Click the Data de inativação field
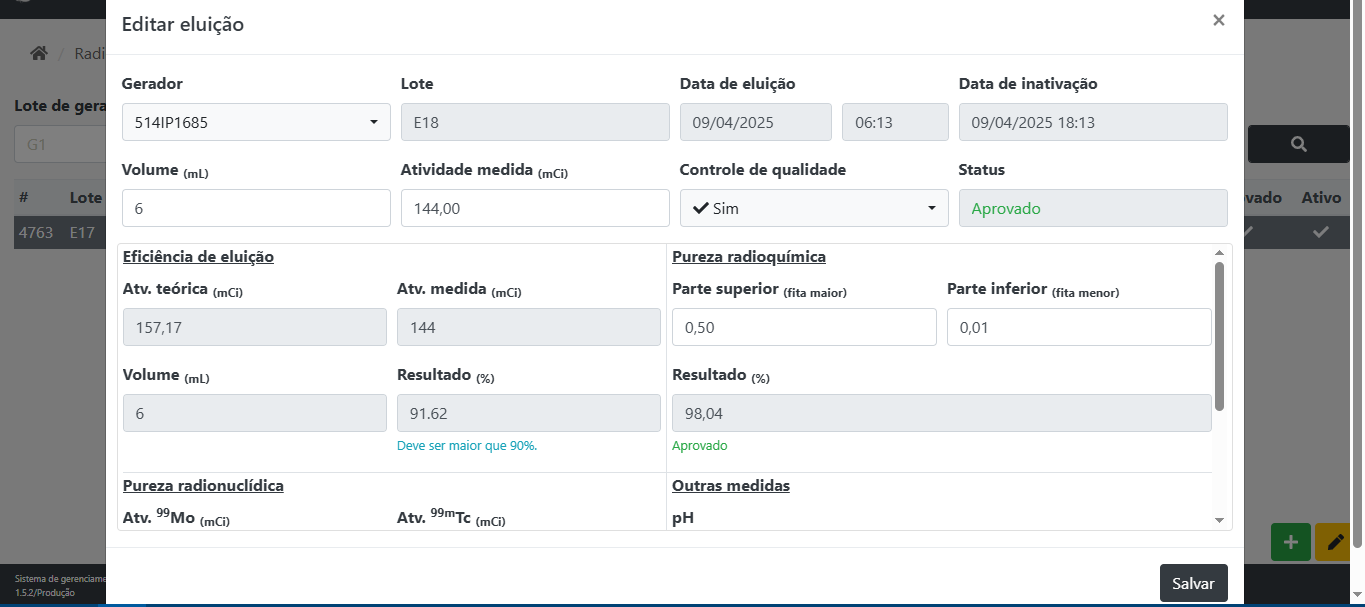1365x607 pixels. tap(1092, 122)
